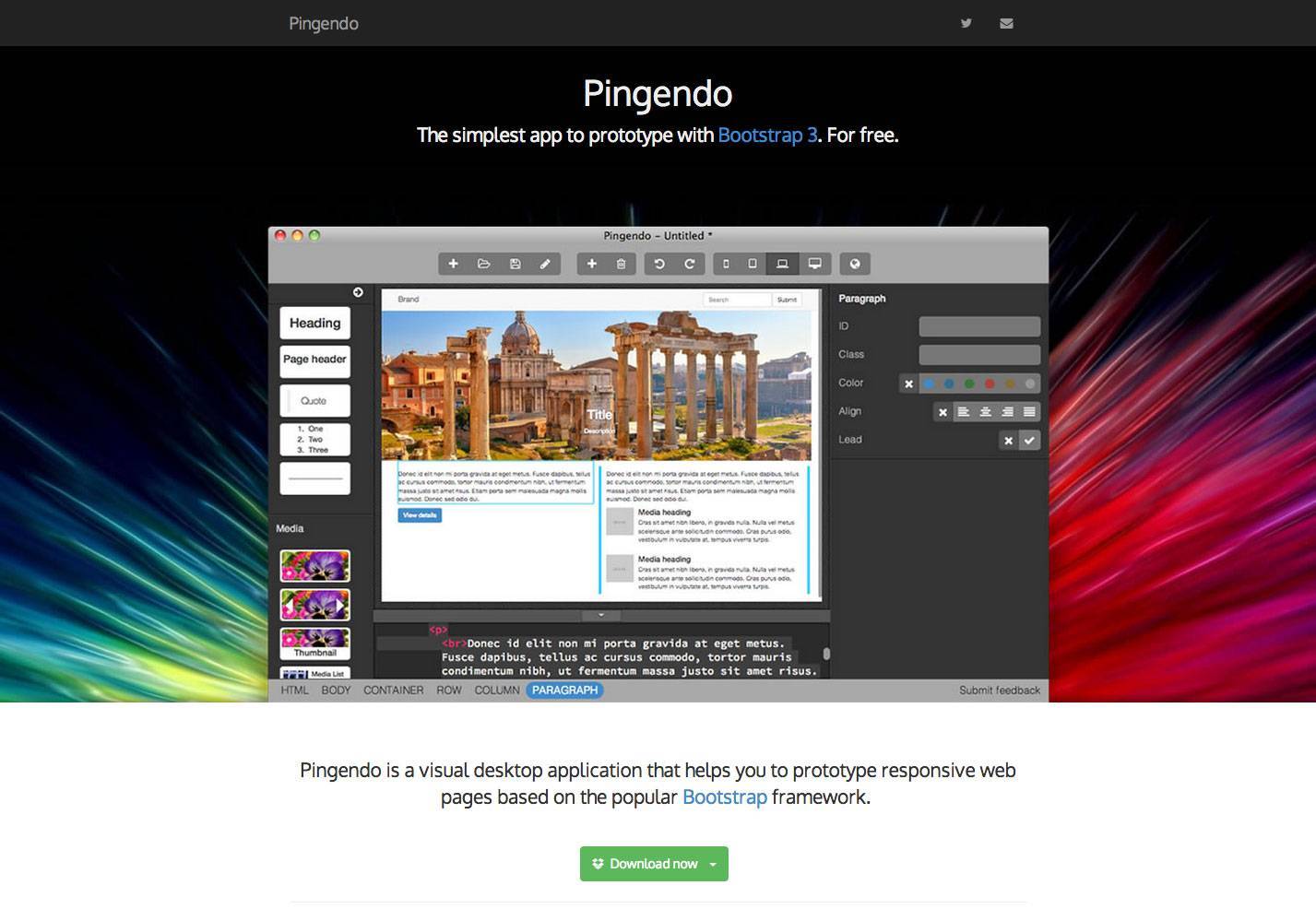Open a file with the folder icon

[x=483, y=264]
